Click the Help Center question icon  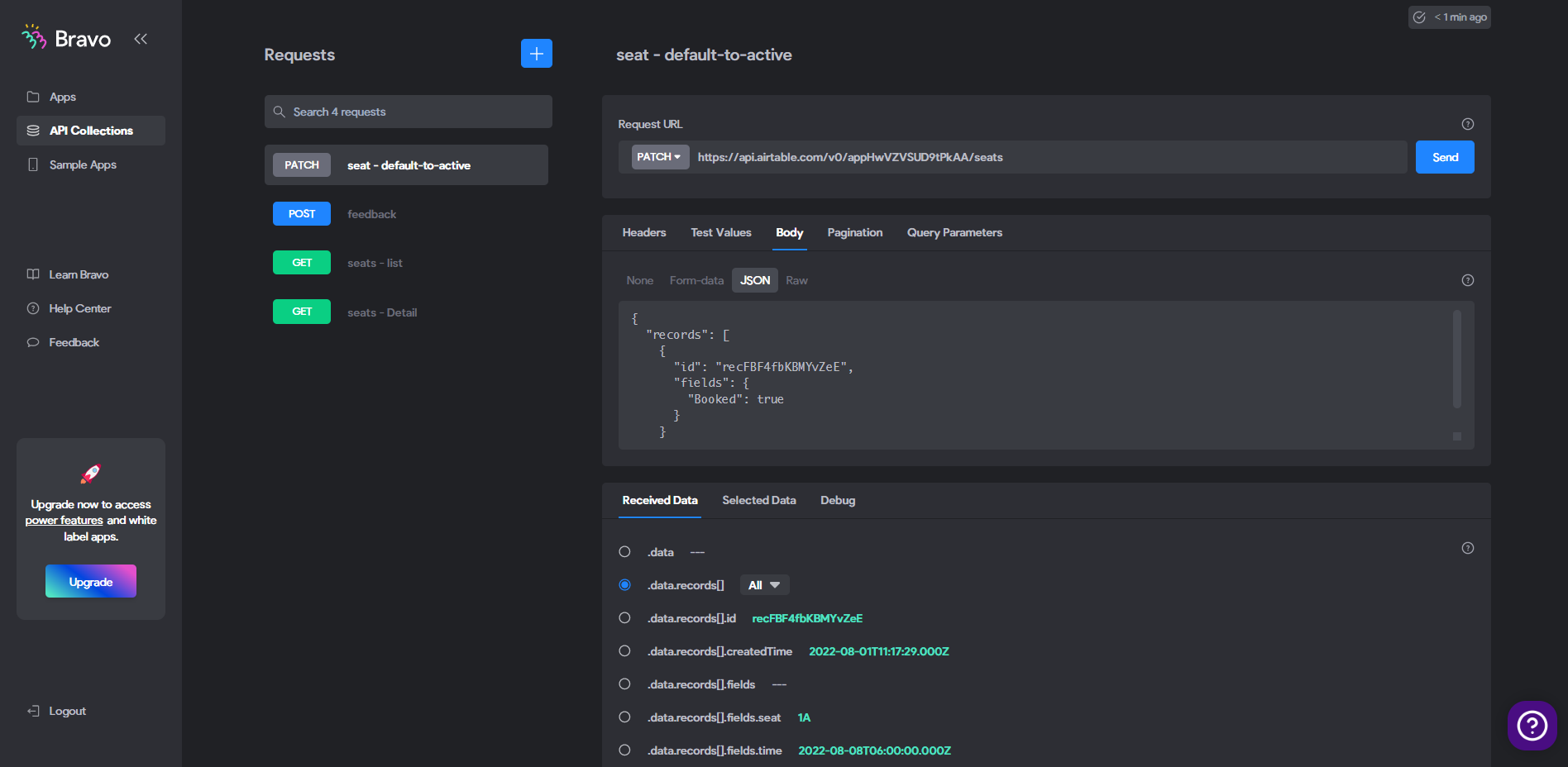click(33, 308)
